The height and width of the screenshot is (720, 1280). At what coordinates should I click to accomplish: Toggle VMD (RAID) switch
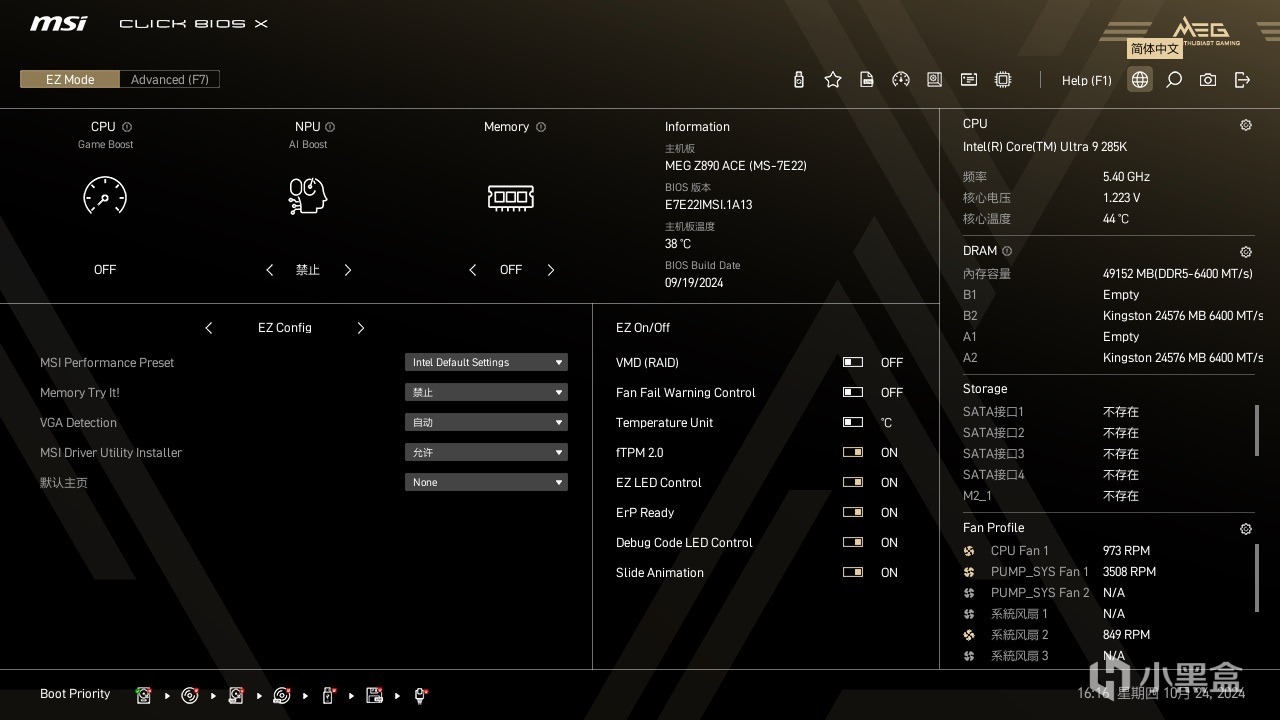tap(853, 363)
